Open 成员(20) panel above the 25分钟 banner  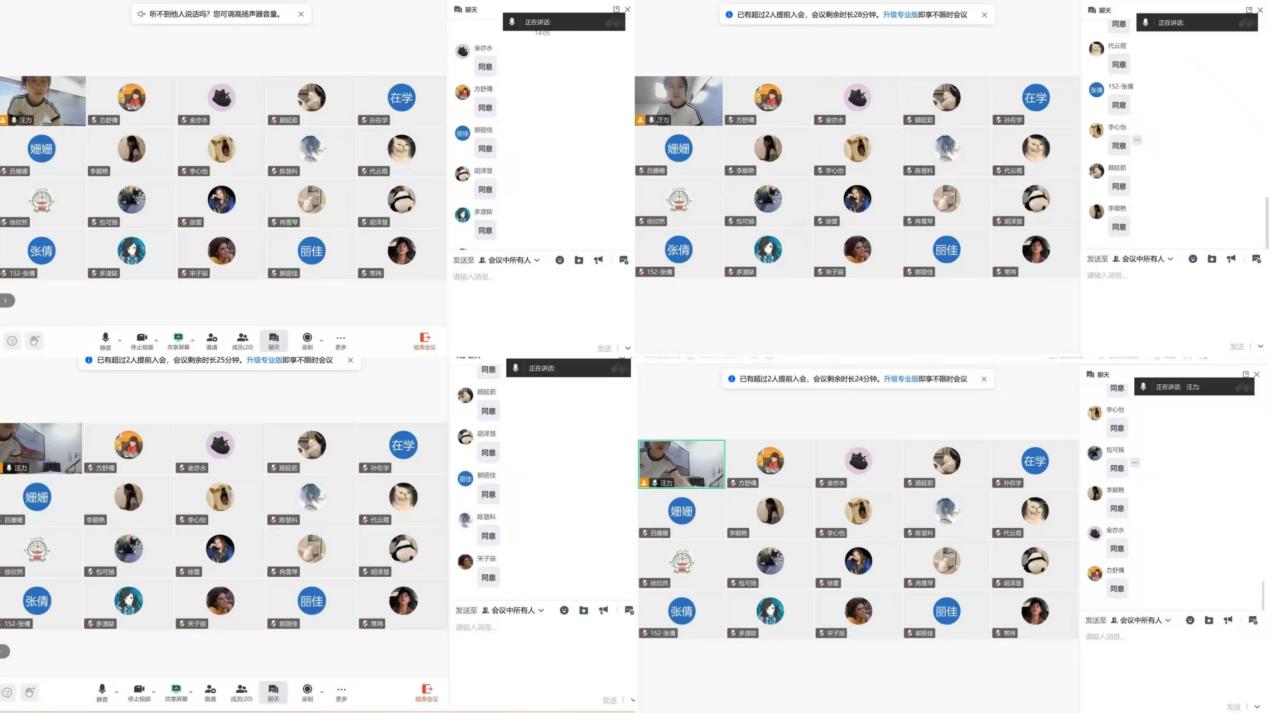point(242,341)
